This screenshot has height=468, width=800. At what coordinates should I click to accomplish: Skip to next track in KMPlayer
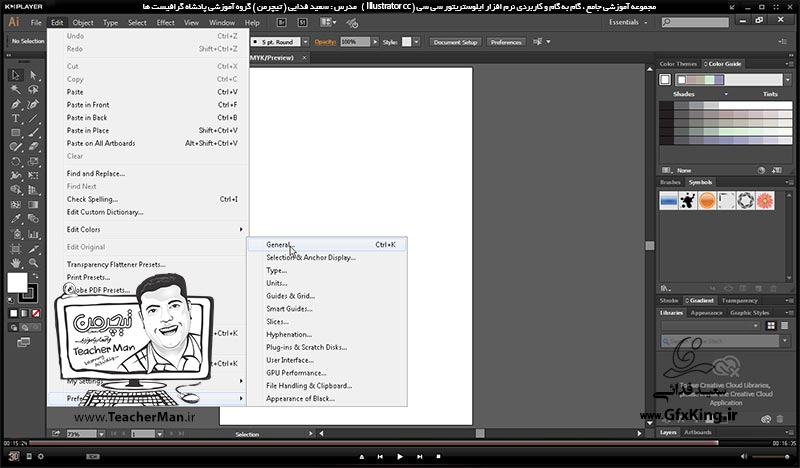pyautogui.click(x=419, y=457)
